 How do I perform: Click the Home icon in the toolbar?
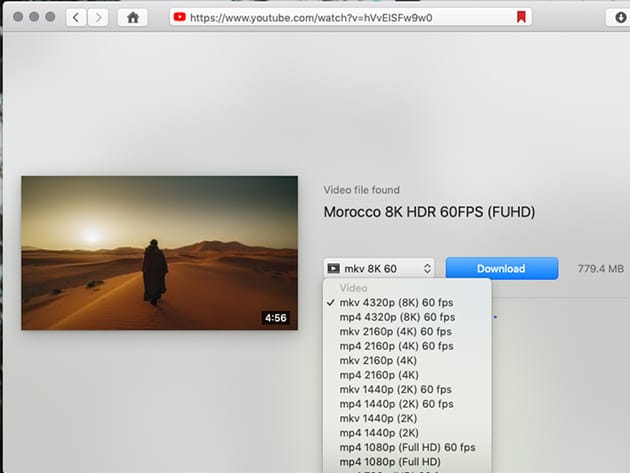[132, 17]
